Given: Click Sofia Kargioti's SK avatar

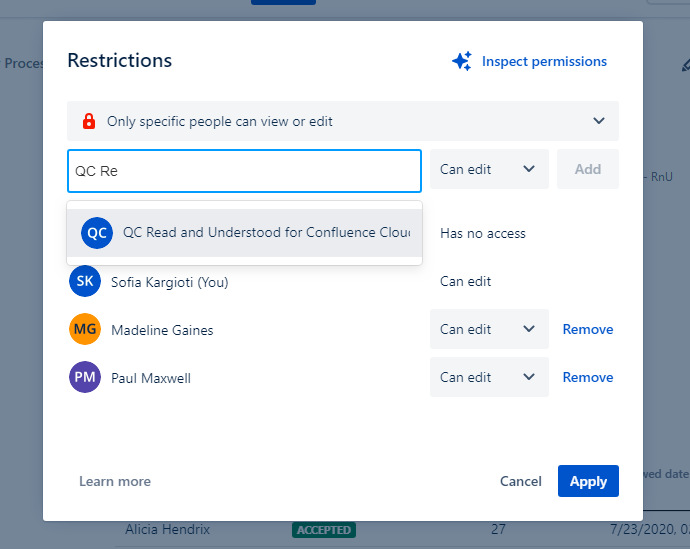Looking at the screenshot, I should pyautogui.click(x=85, y=282).
